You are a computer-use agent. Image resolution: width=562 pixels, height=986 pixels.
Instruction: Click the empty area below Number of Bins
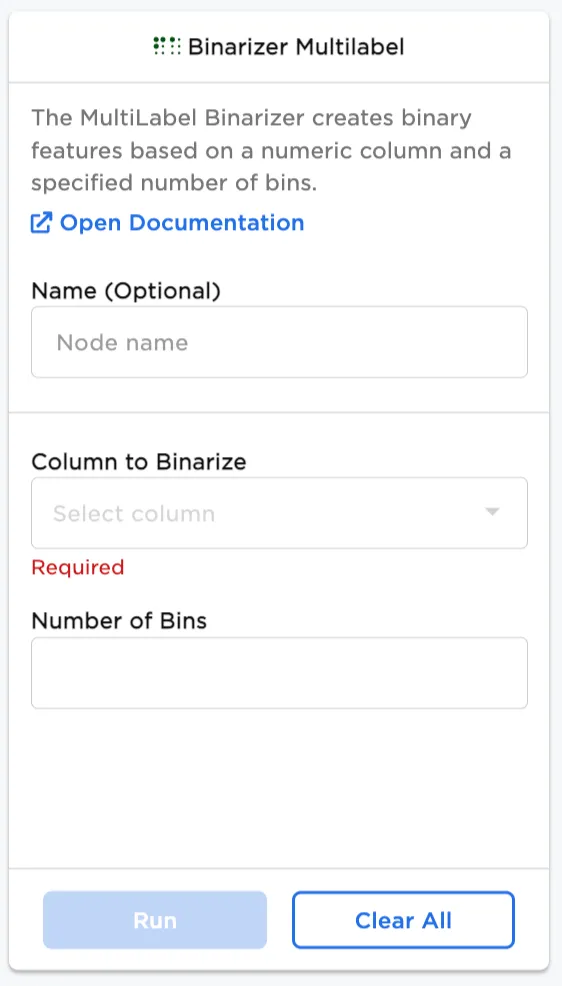(x=279, y=788)
